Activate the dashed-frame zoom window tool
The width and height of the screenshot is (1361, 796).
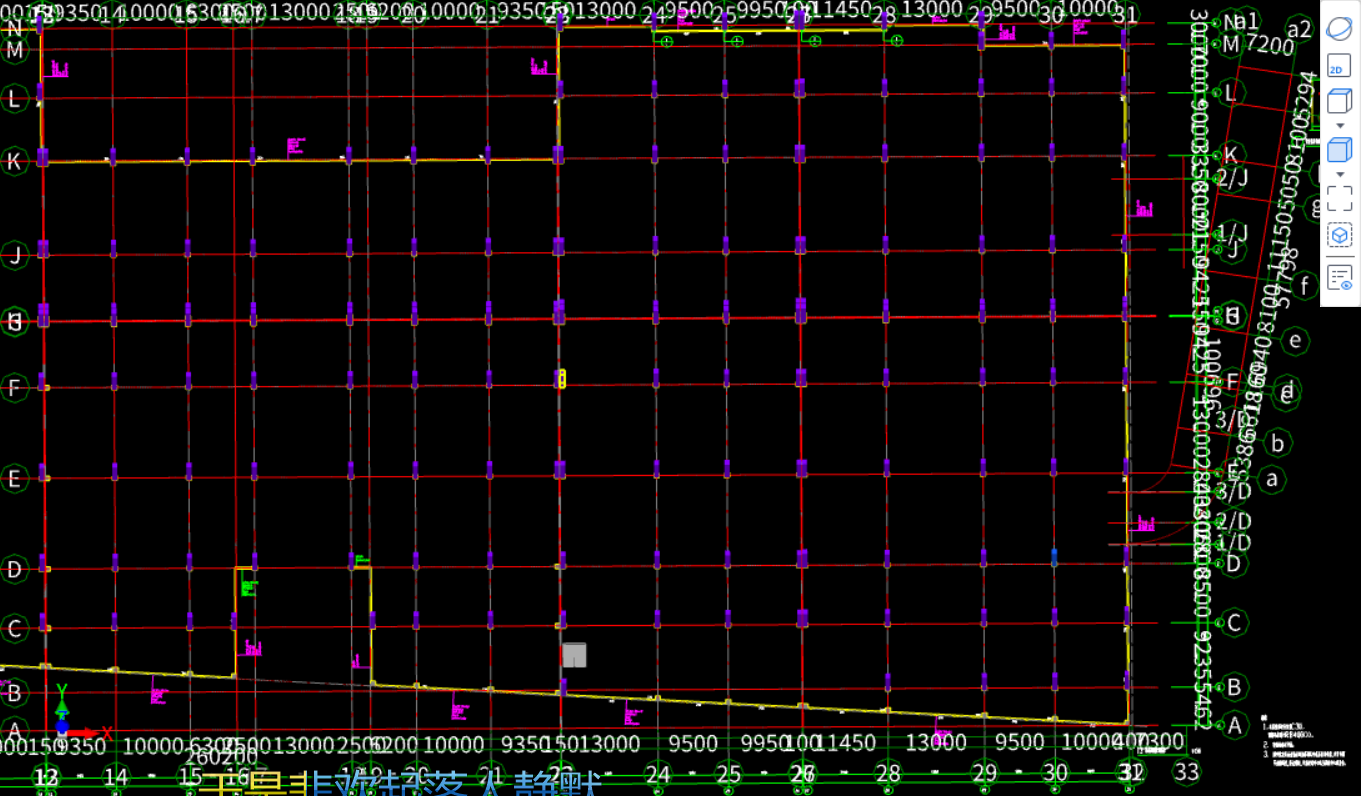coord(1339,198)
